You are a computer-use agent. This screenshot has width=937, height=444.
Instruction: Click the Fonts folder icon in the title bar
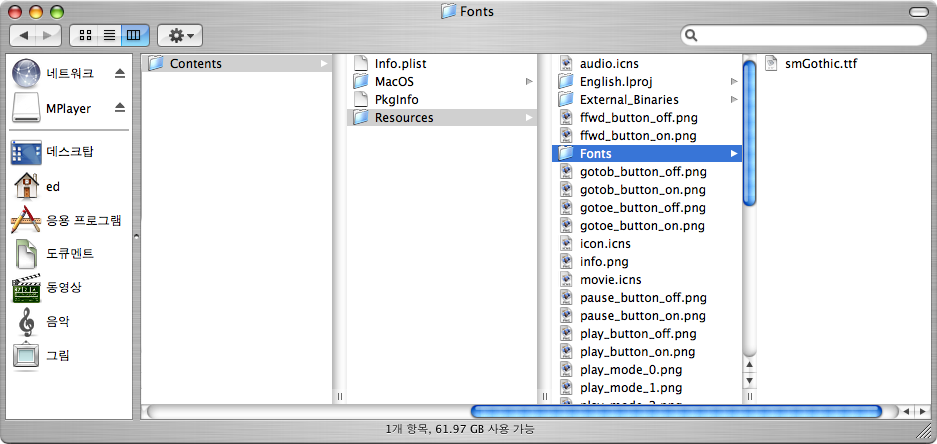point(448,11)
